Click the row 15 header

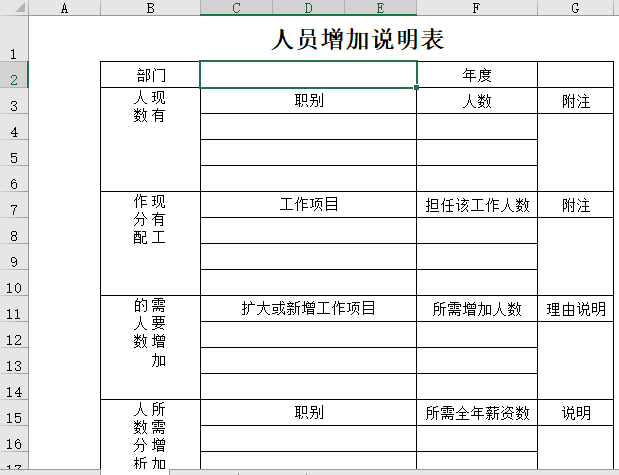pyautogui.click(x=14, y=417)
